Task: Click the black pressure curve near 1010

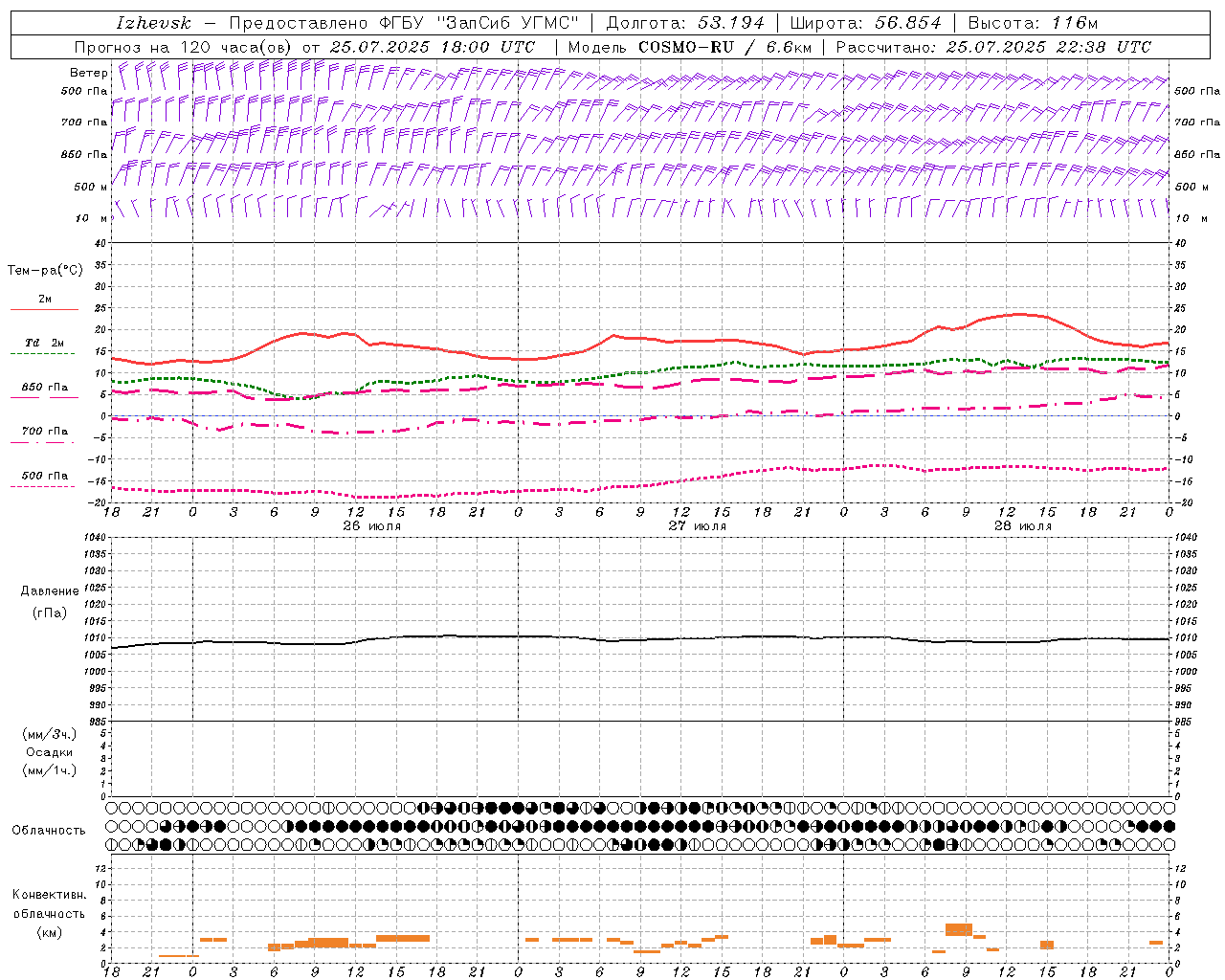Action: pos(639,639)
